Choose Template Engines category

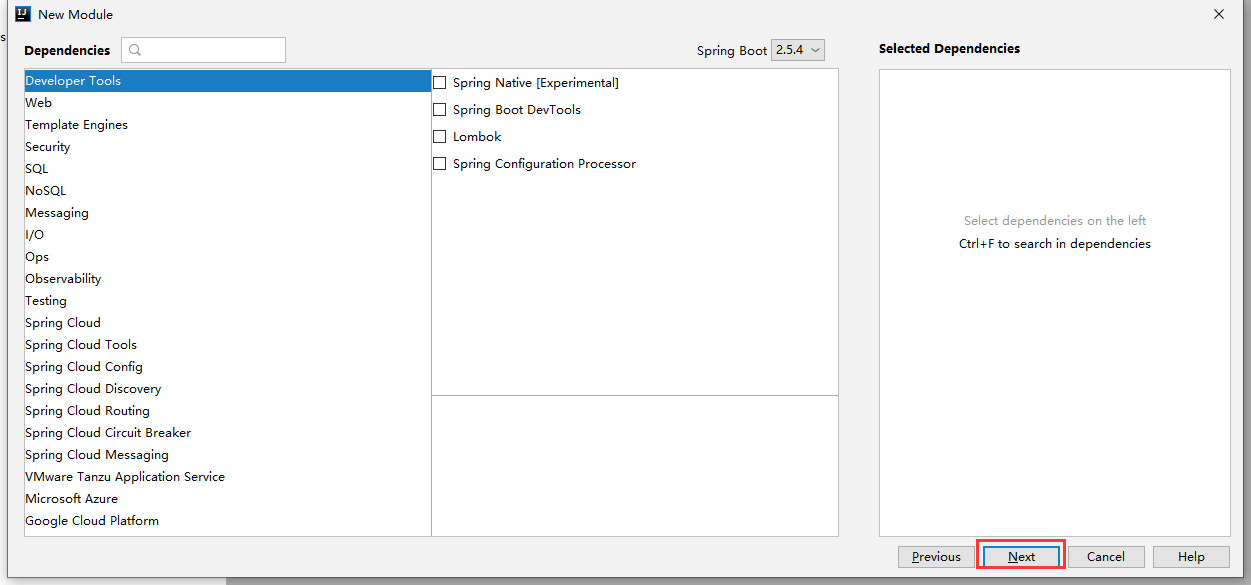coord(228,125)
